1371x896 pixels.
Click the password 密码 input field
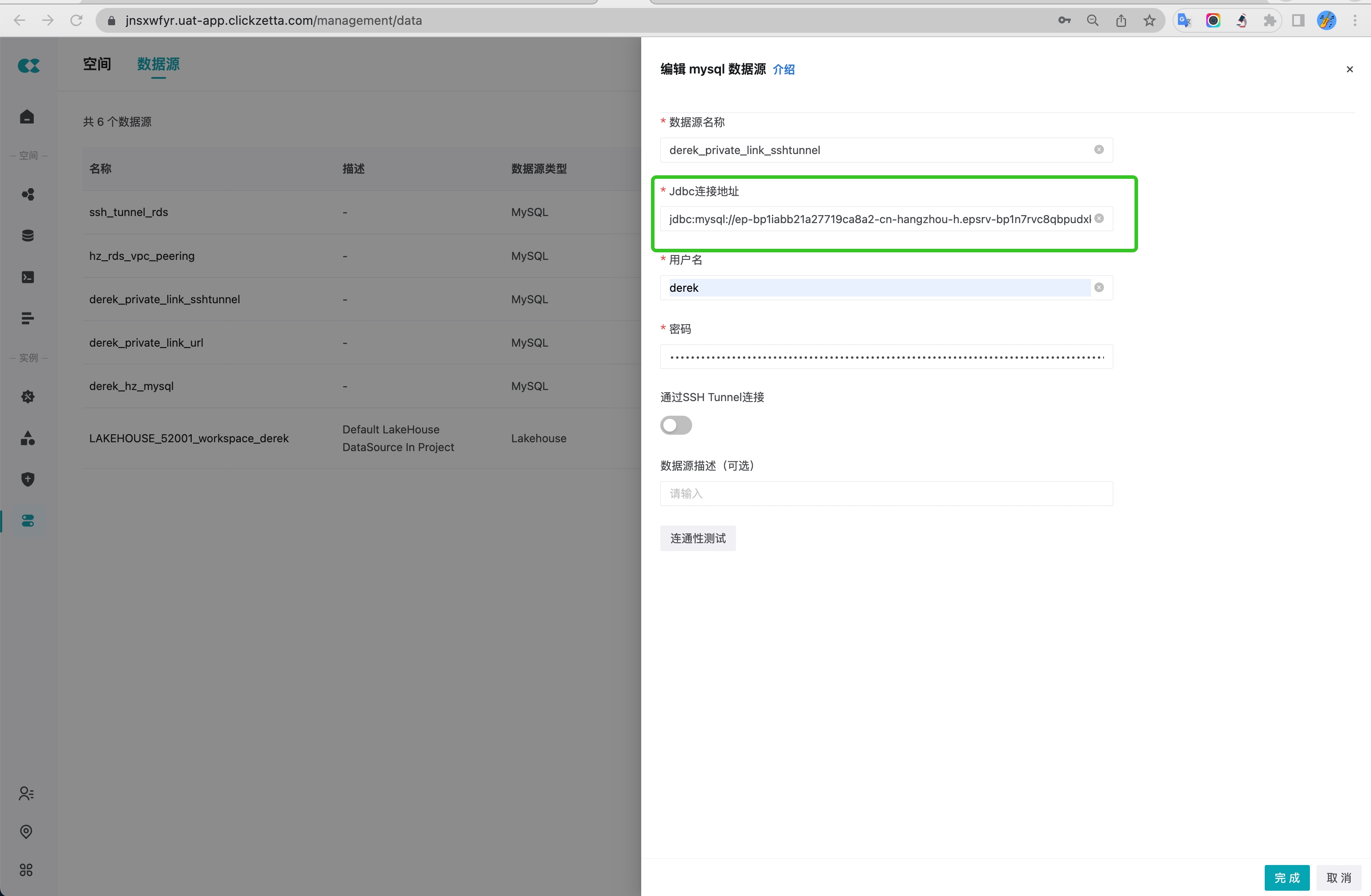(886, 356)
